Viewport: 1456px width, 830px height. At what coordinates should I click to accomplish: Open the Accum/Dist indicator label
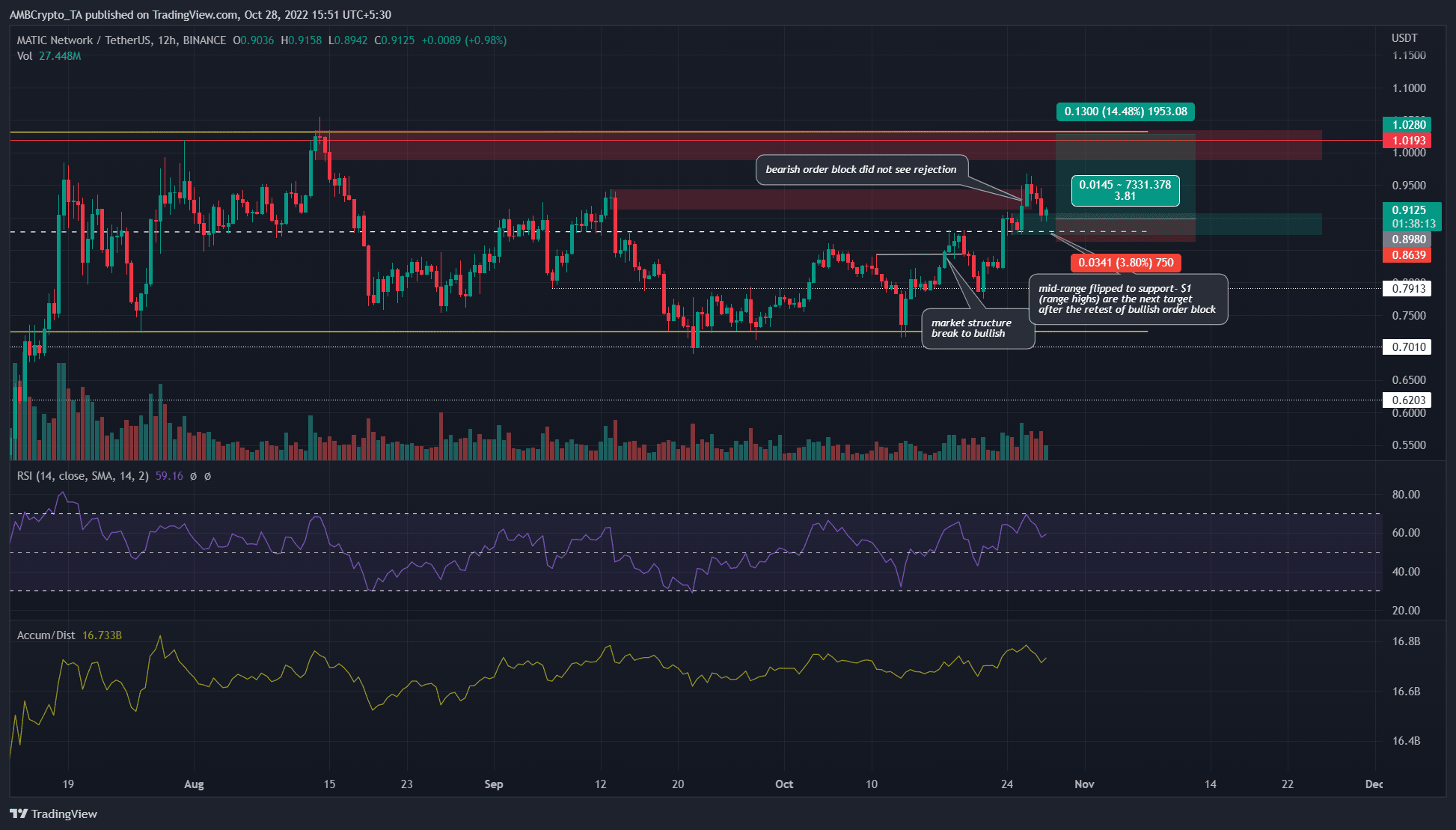coord(46,635)
